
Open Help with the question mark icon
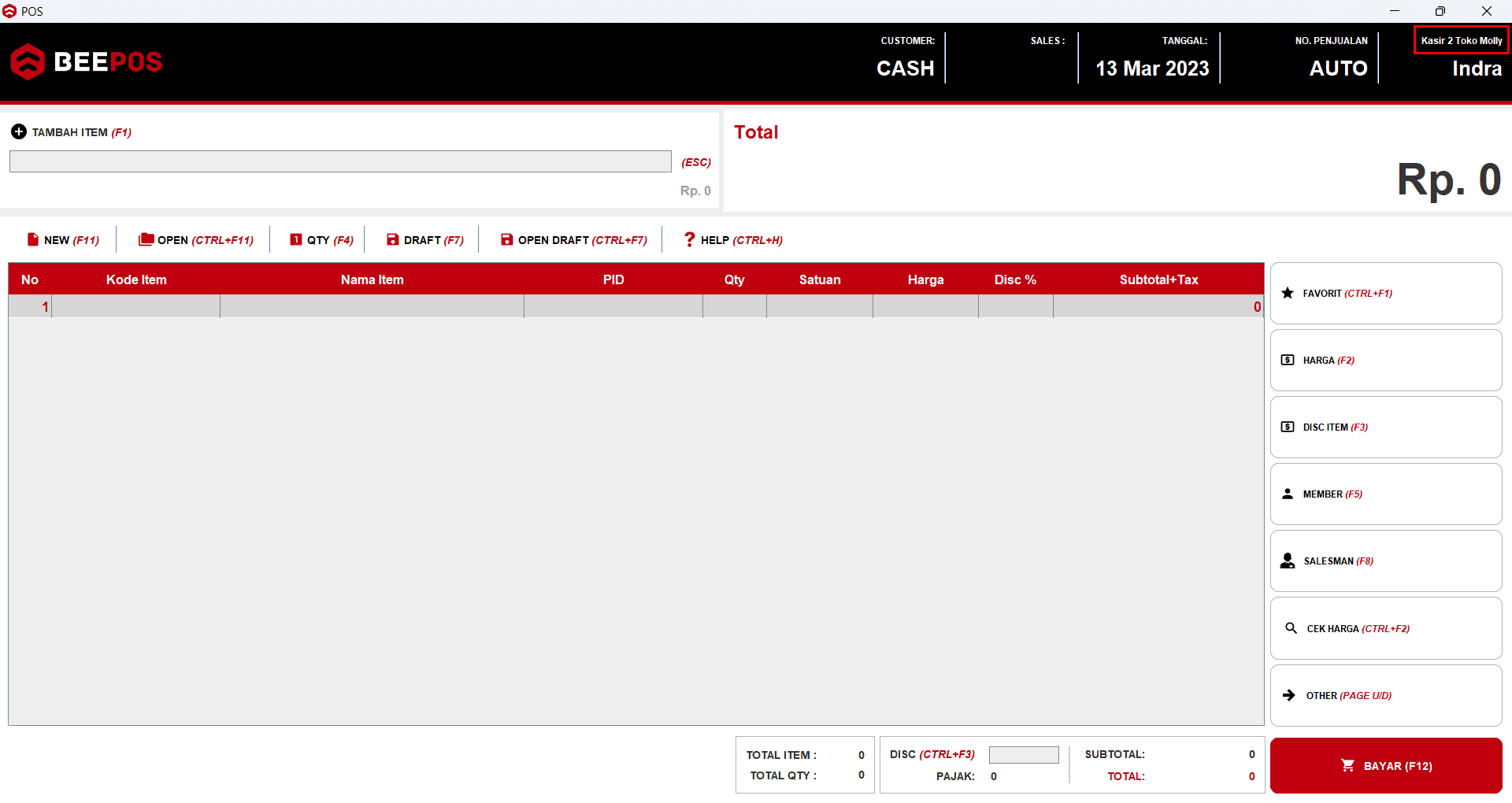(690, 239)
